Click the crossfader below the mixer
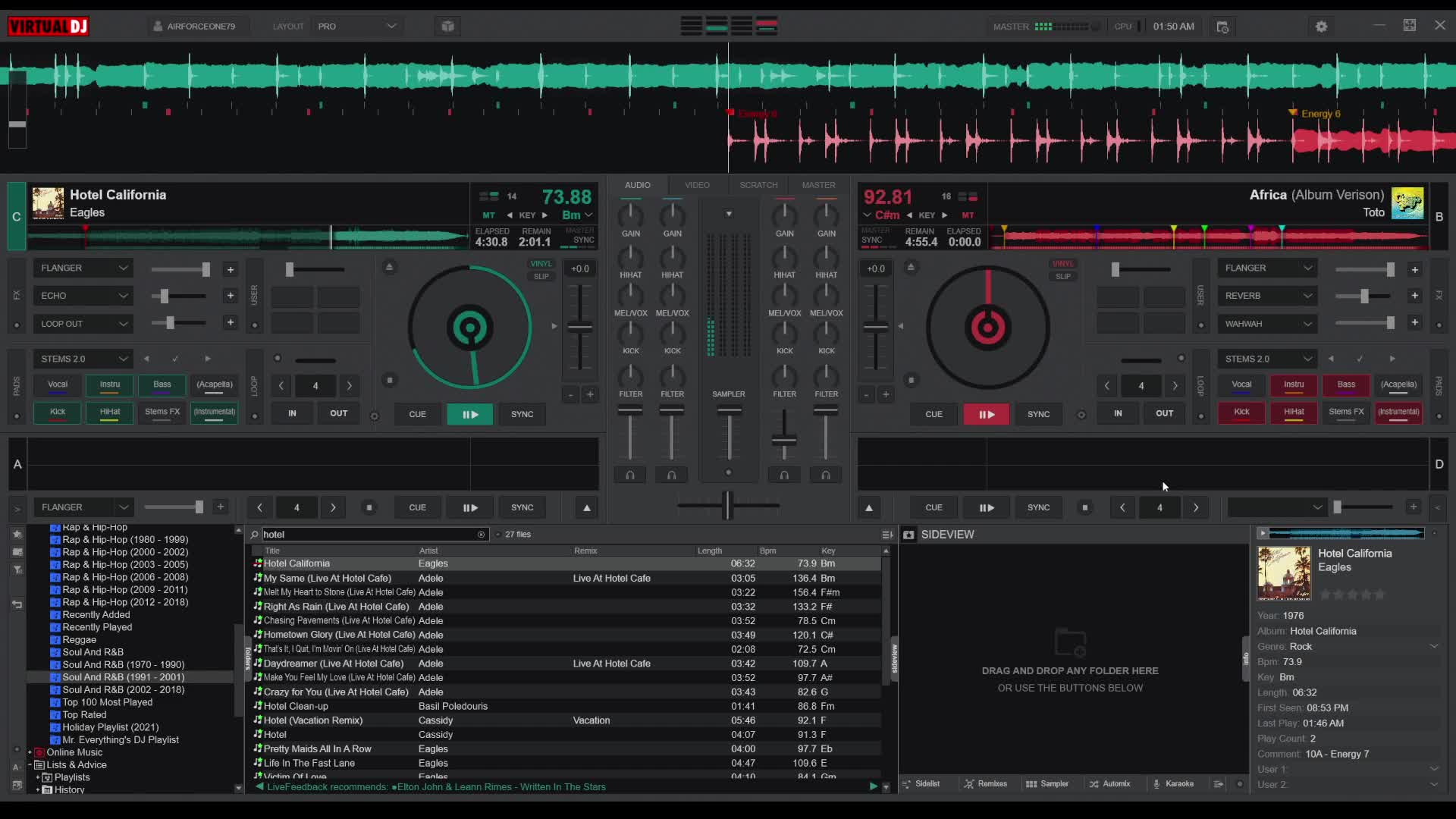The image size is (1456, 819). point(727,505)
